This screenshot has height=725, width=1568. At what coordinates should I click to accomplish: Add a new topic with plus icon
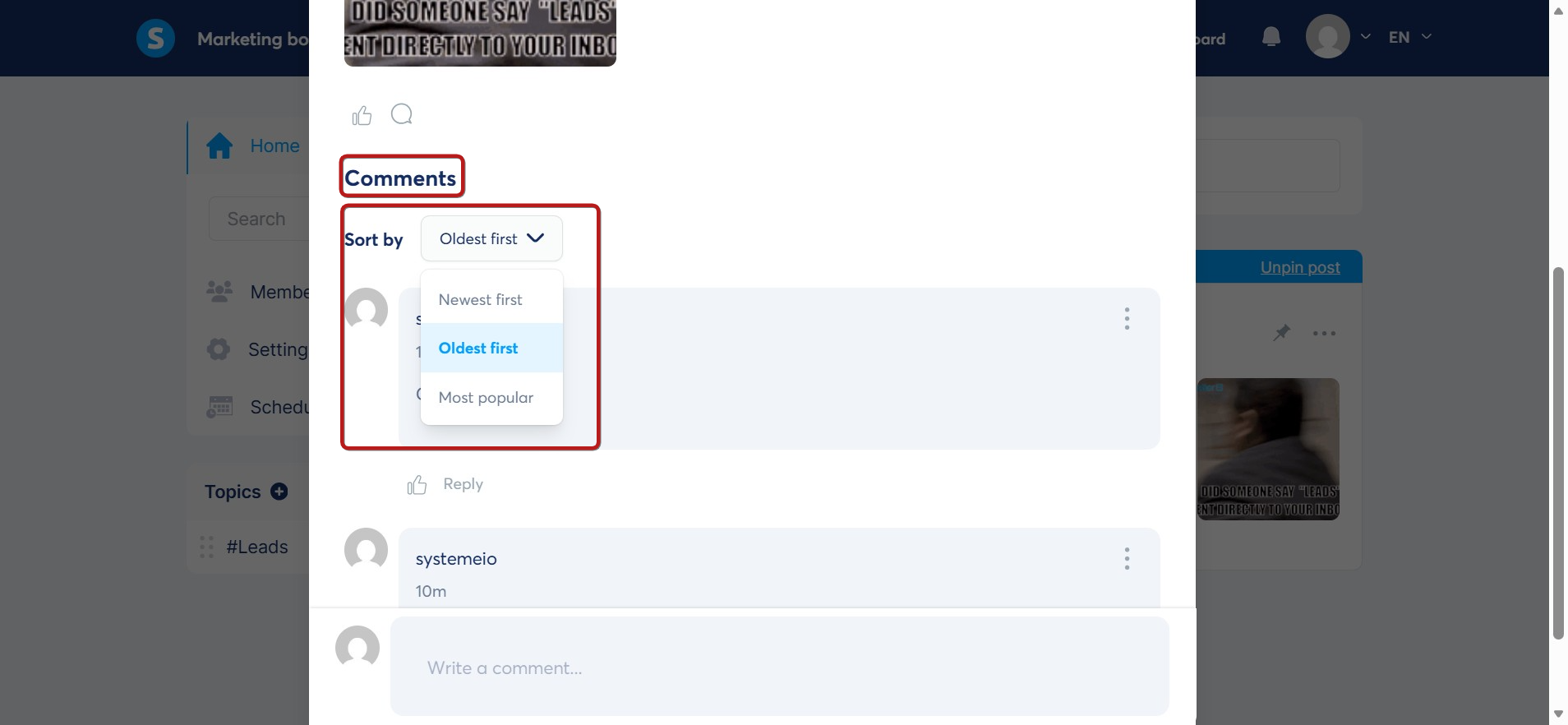click(x=279, y=492)
